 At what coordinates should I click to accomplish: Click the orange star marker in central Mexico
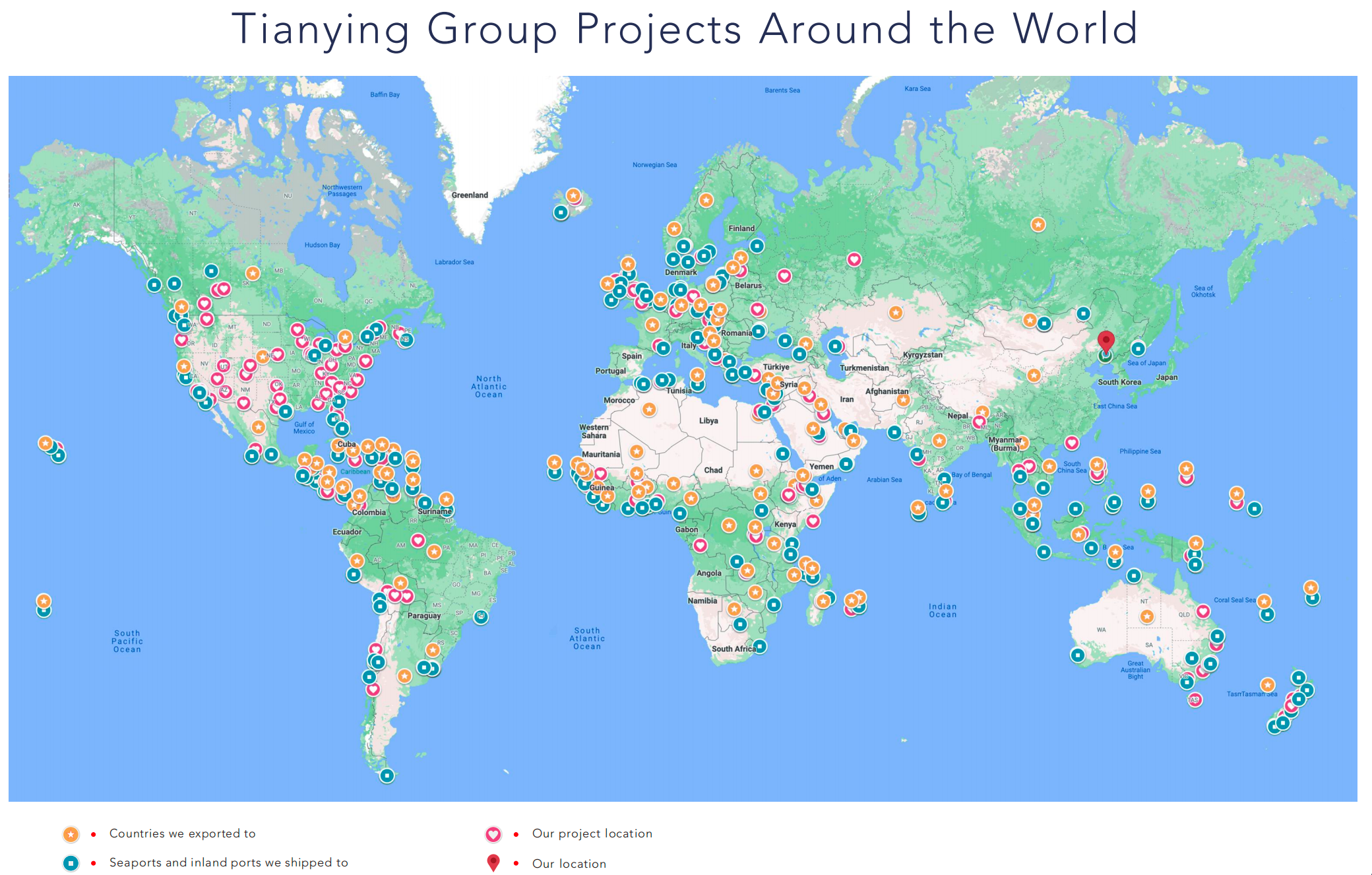click(x=259, y=427)
